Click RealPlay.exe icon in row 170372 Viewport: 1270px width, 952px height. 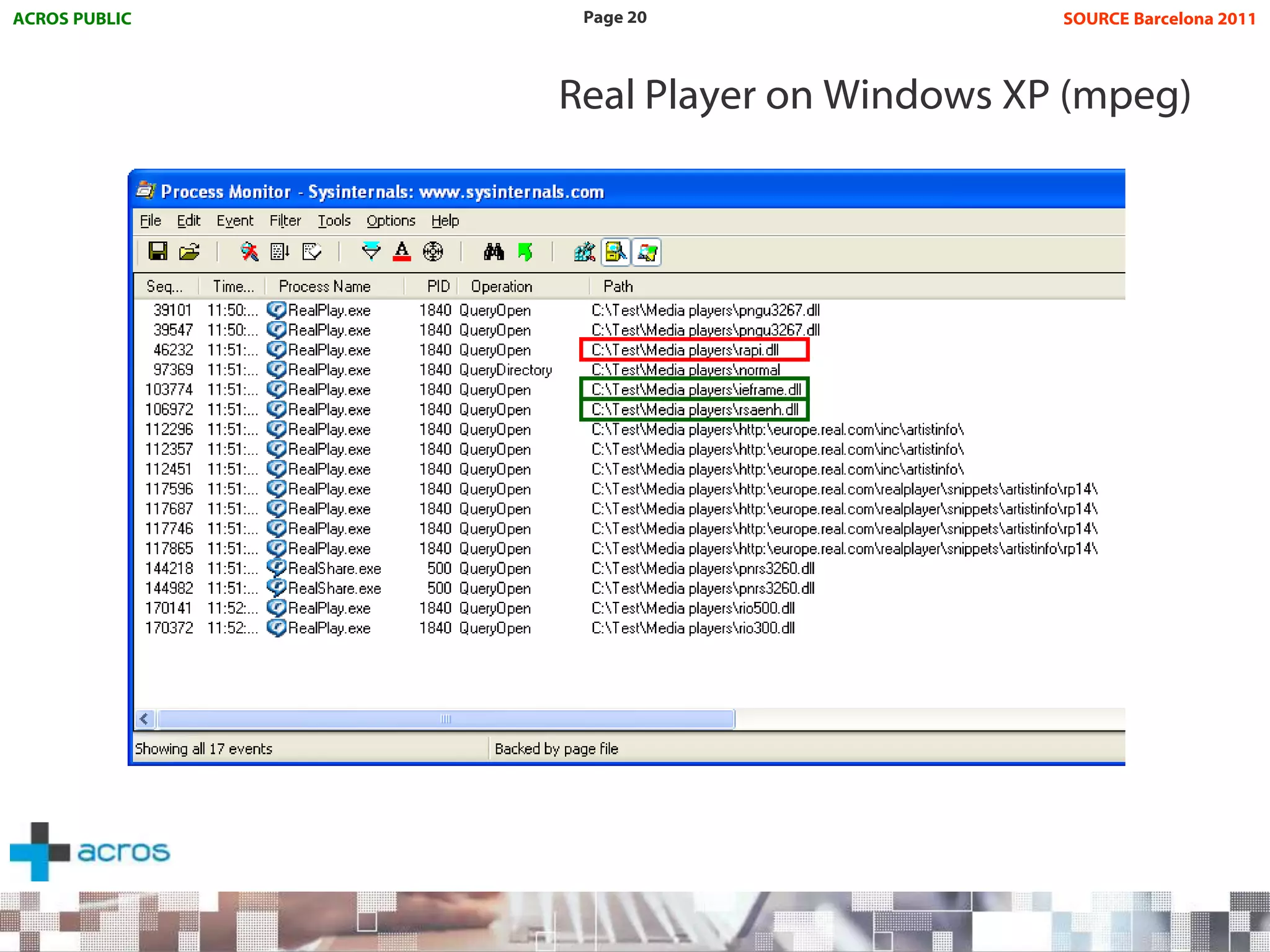pyautogui.click(x=277, y=628)
